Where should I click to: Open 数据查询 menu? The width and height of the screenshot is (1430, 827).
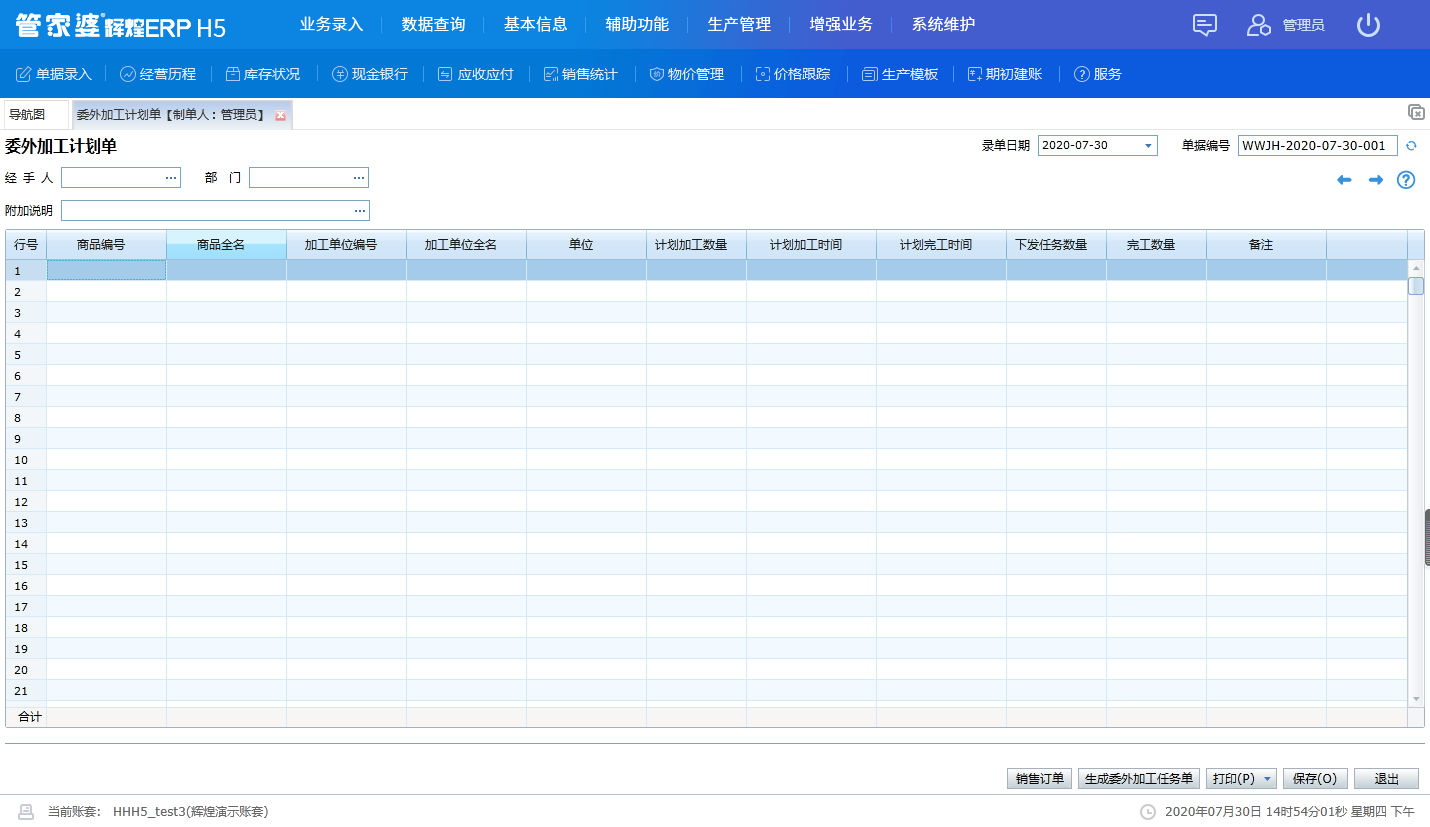(x=433, y=24)
